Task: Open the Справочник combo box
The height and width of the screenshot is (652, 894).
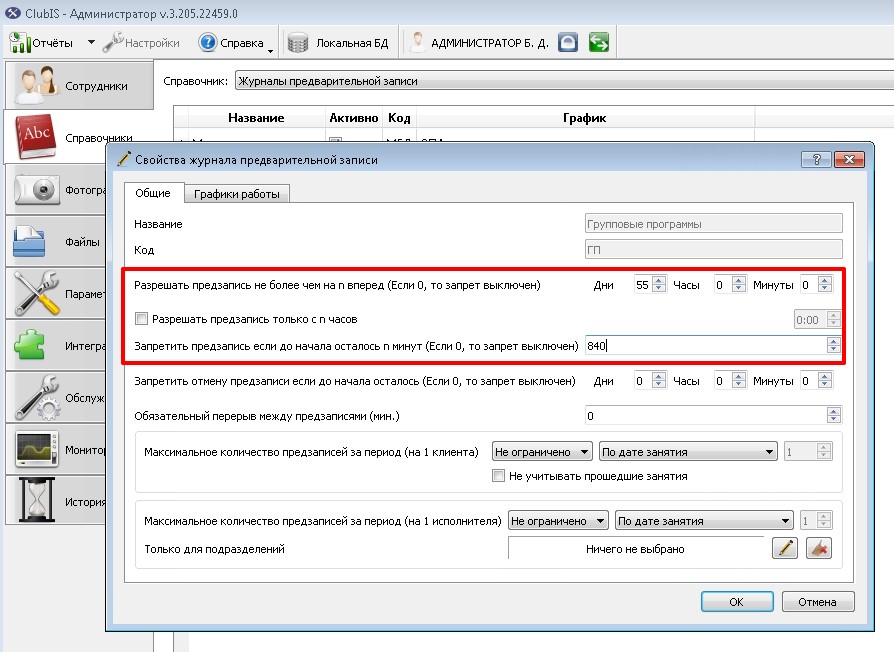Action: click(x=564, y=81)
